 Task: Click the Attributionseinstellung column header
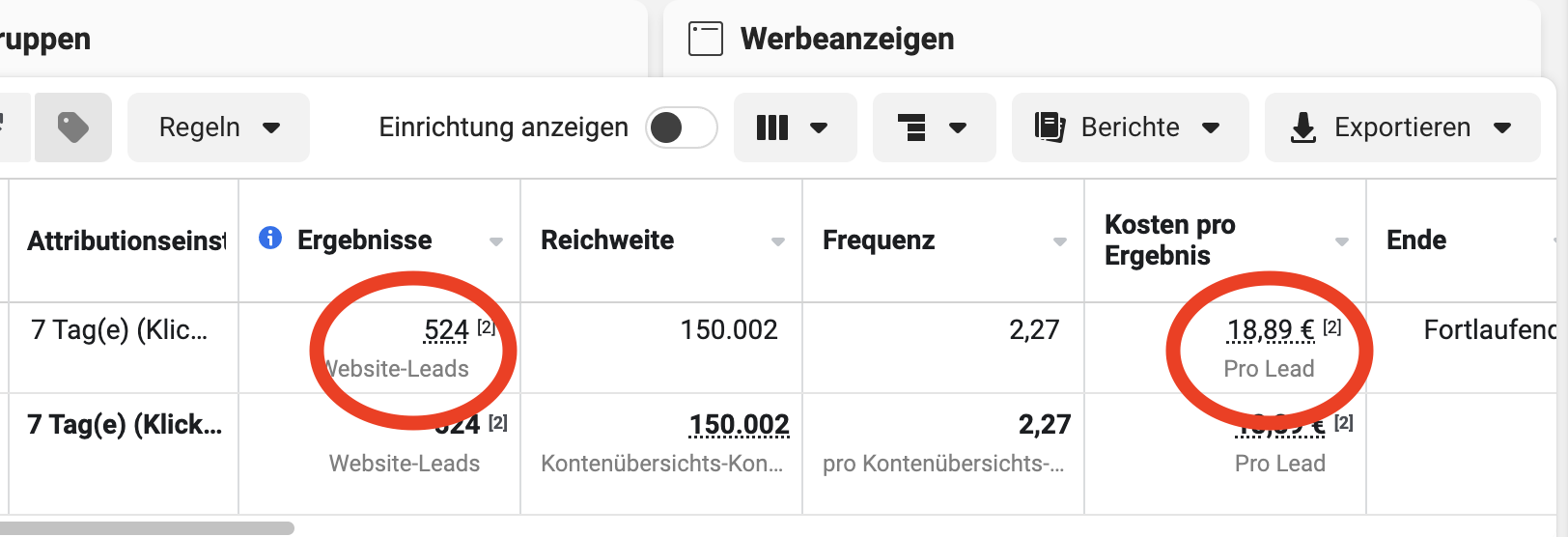coord(126,240)
